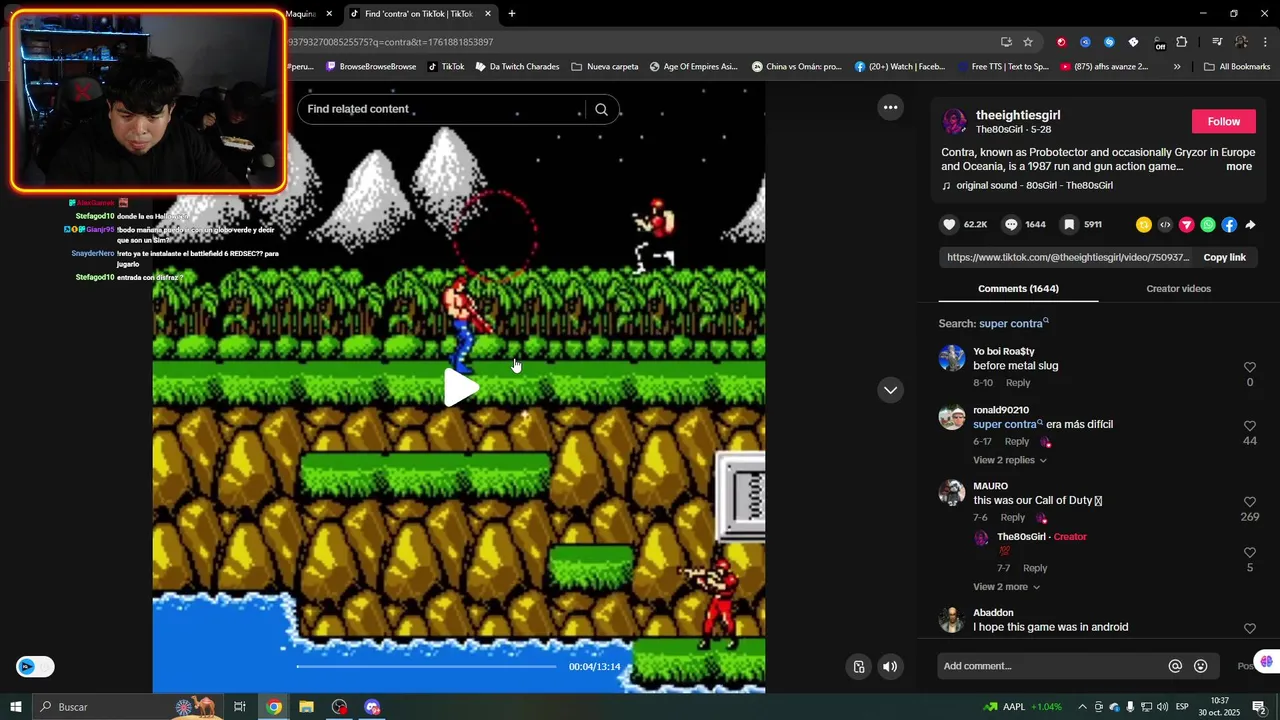Reply to ronald90210's comment

1017,442
